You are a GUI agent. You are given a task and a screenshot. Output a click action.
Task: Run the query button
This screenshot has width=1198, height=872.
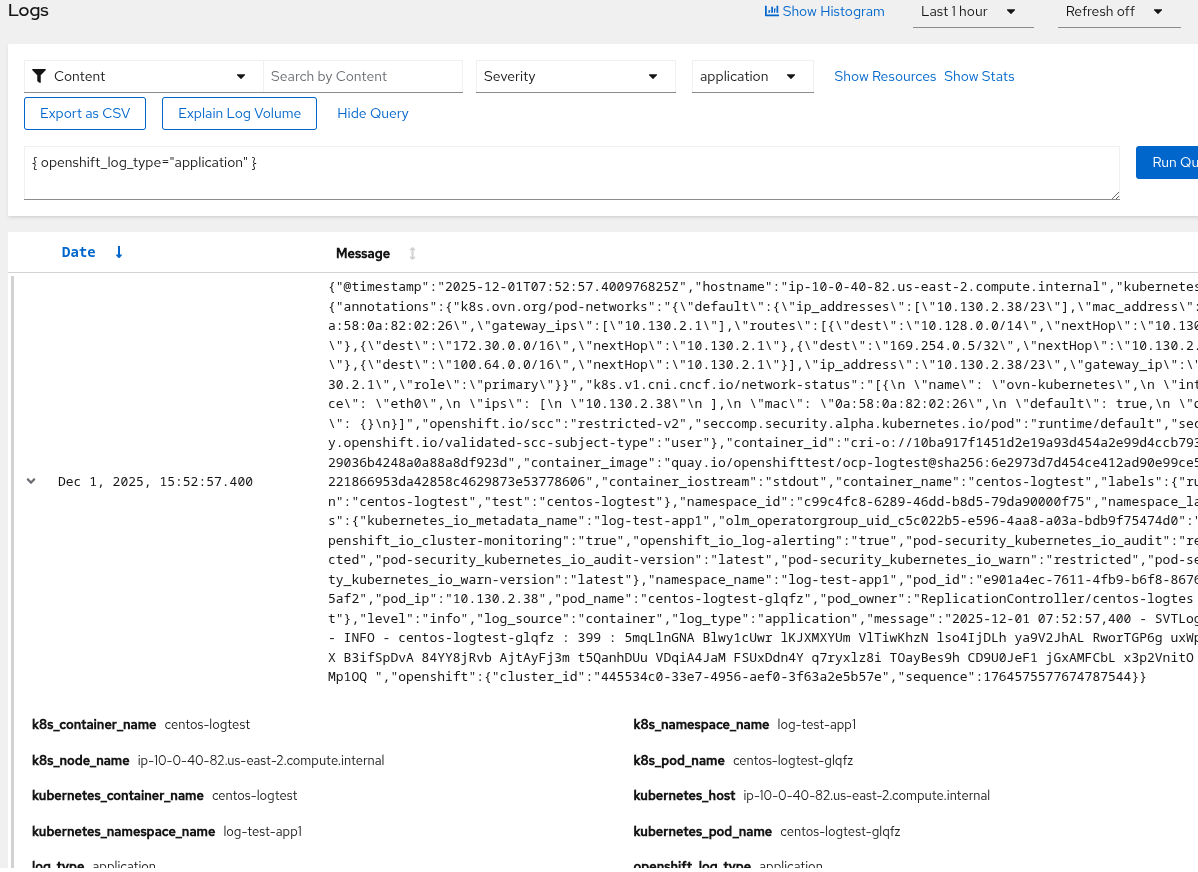click(1167, 163)
